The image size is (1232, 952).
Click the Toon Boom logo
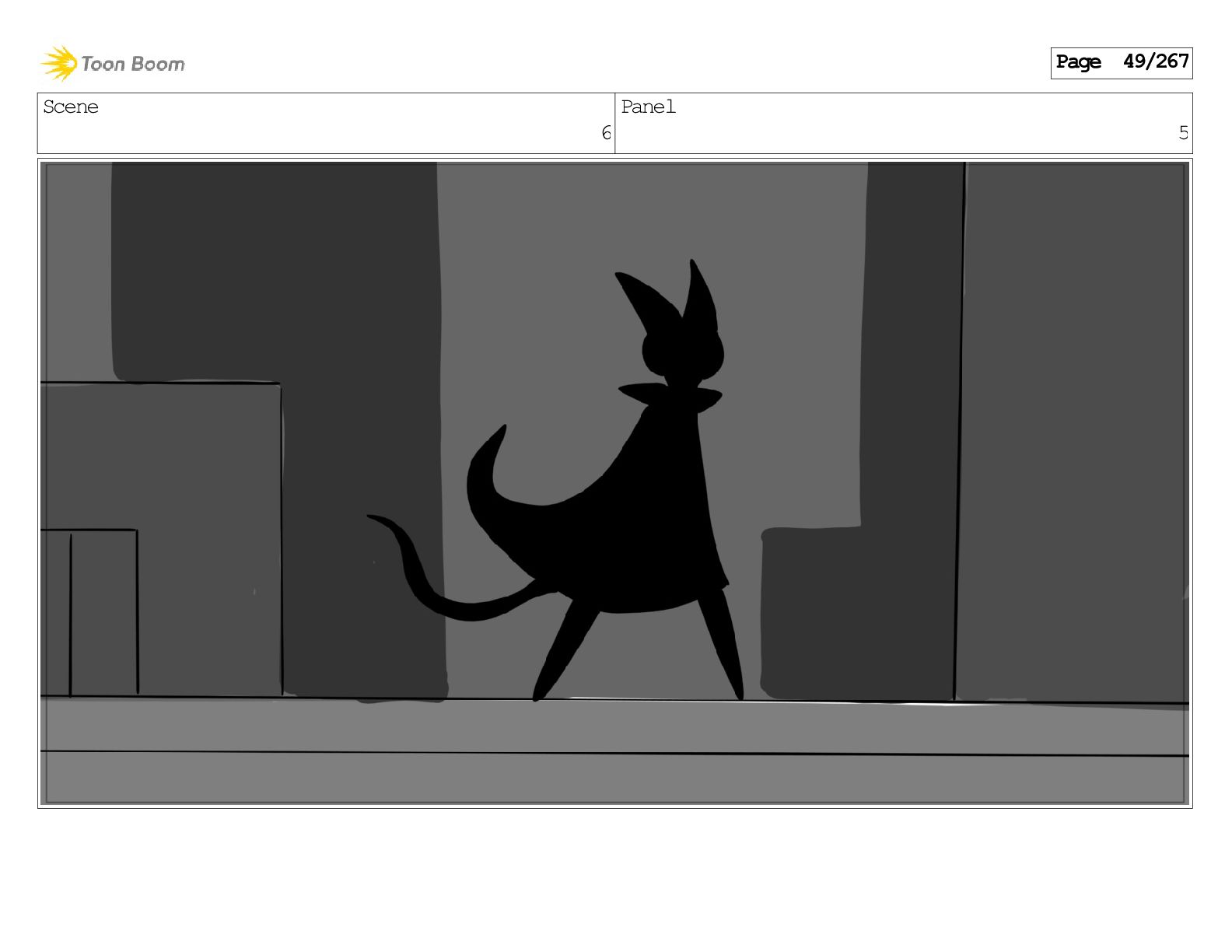pos(113,63)
